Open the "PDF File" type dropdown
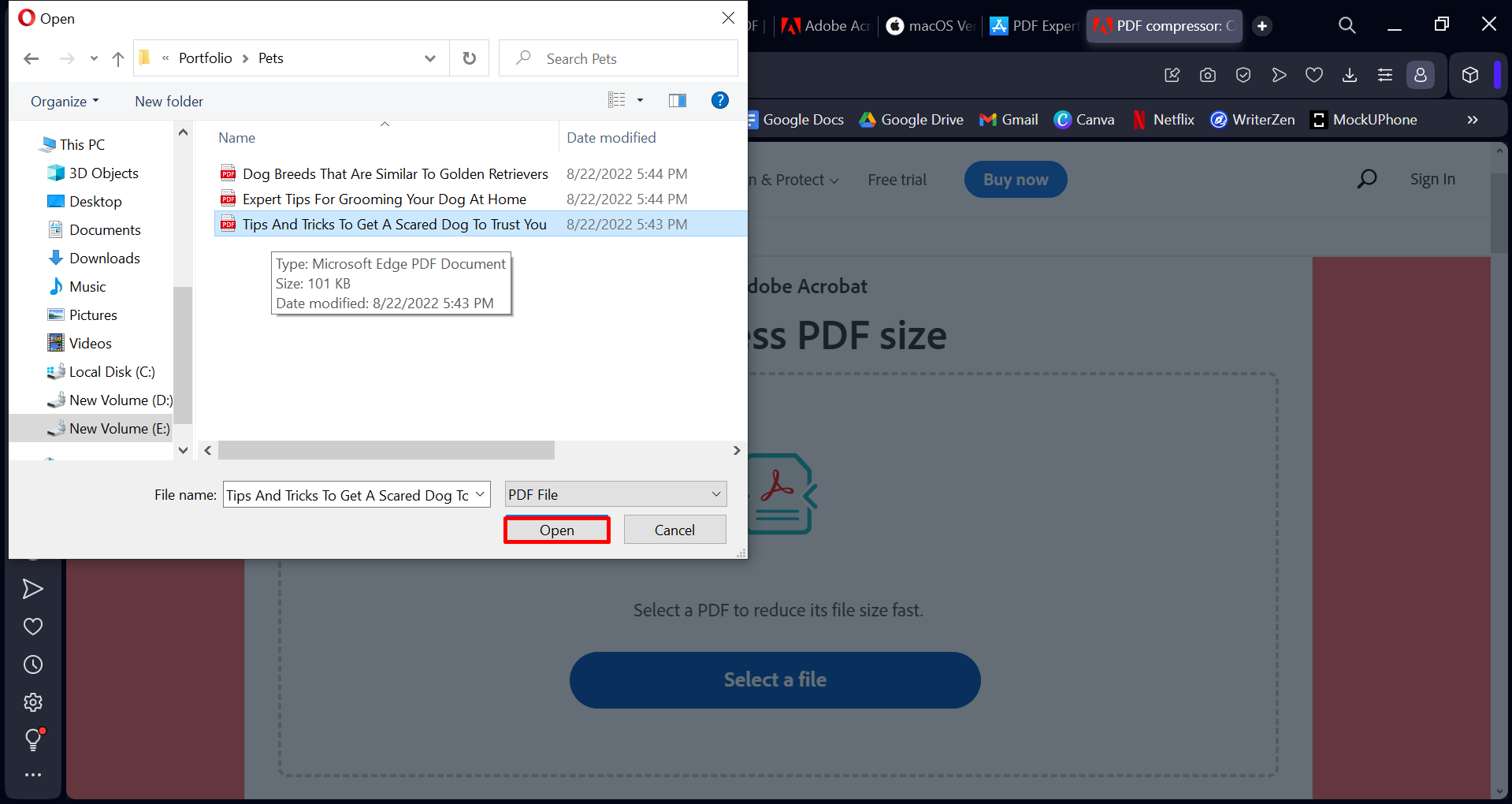 pos(615,493)
